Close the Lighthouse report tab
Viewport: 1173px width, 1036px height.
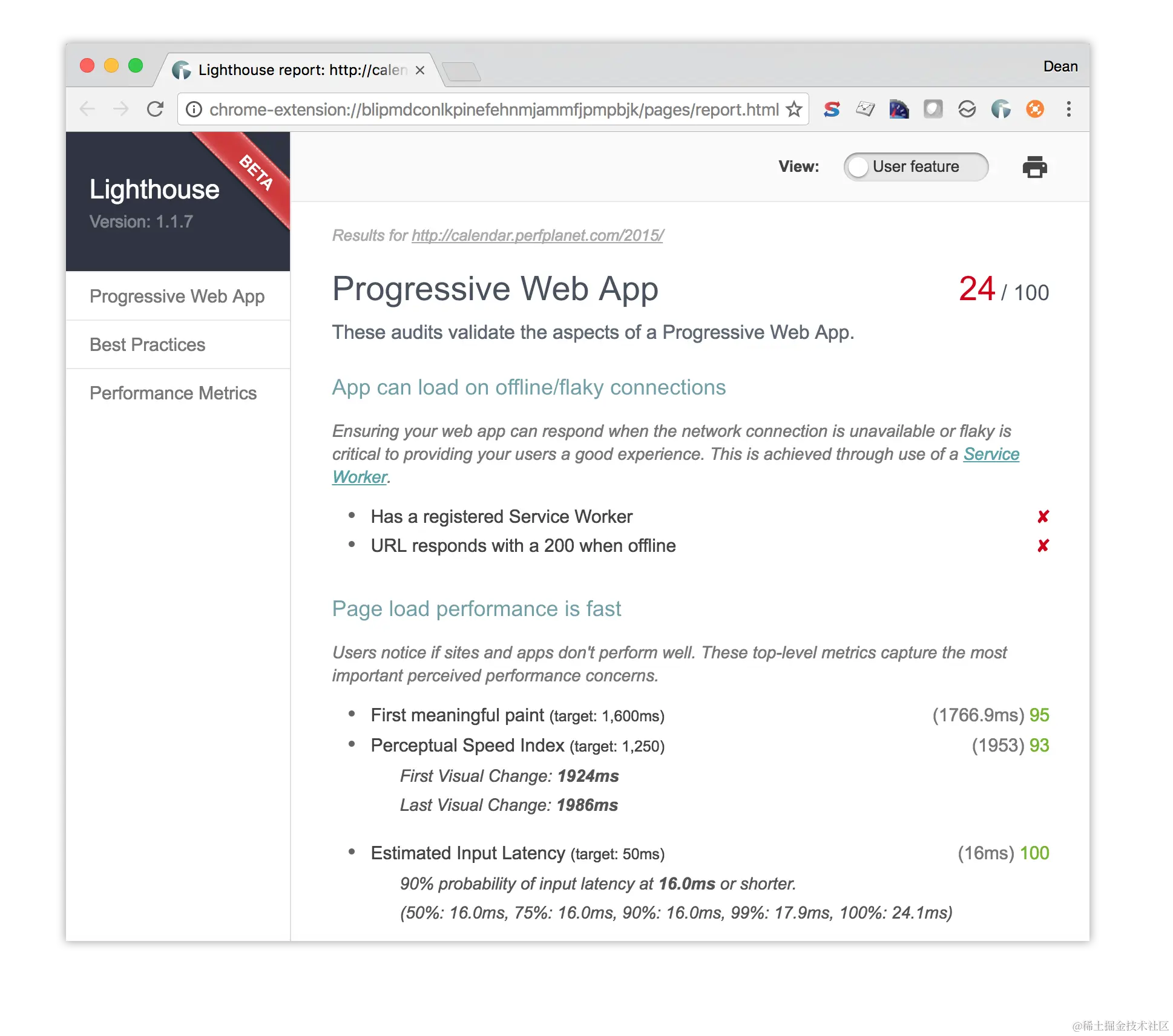[419, 70]
